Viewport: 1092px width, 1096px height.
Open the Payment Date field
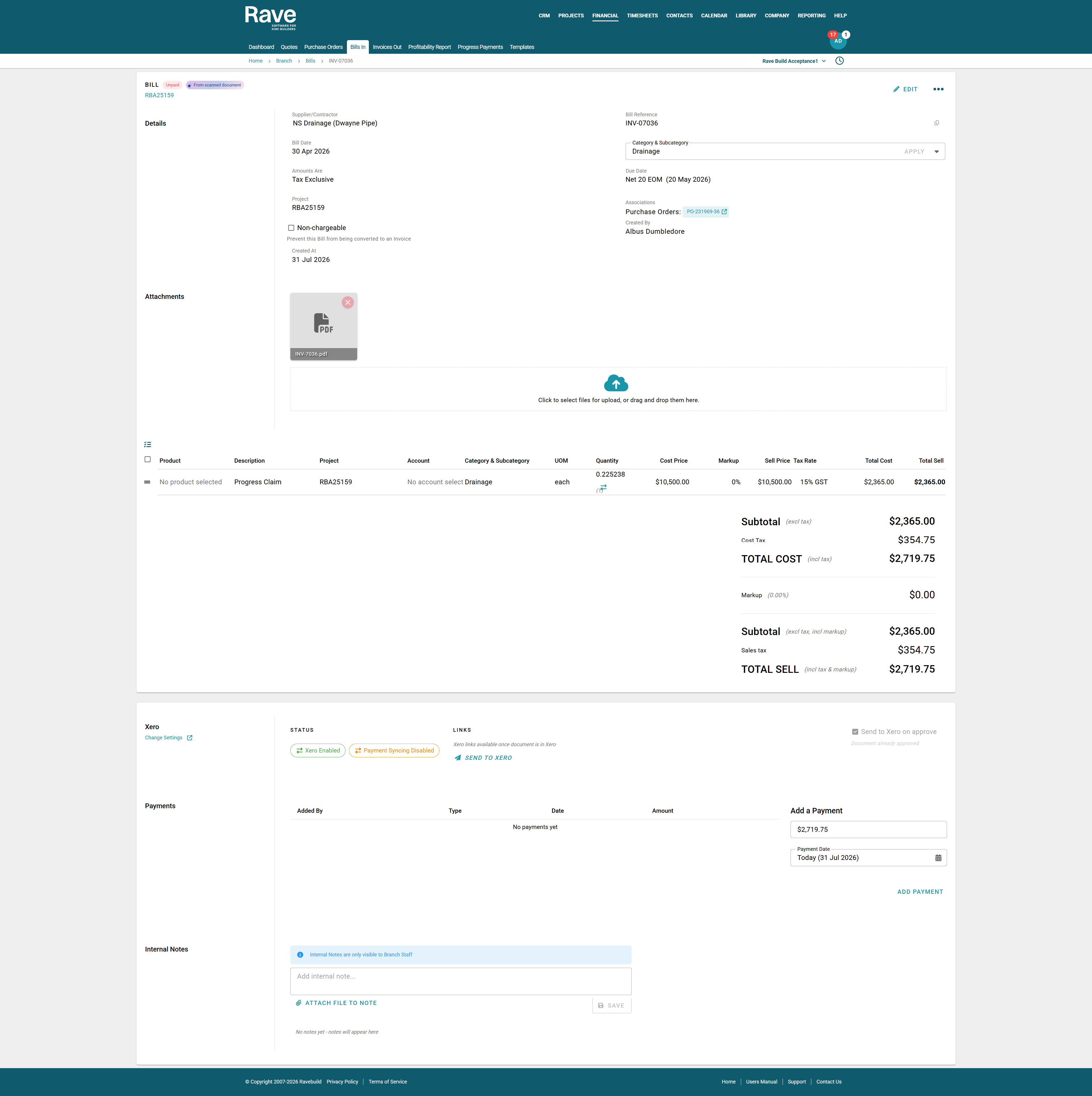(x=868, y=858)
